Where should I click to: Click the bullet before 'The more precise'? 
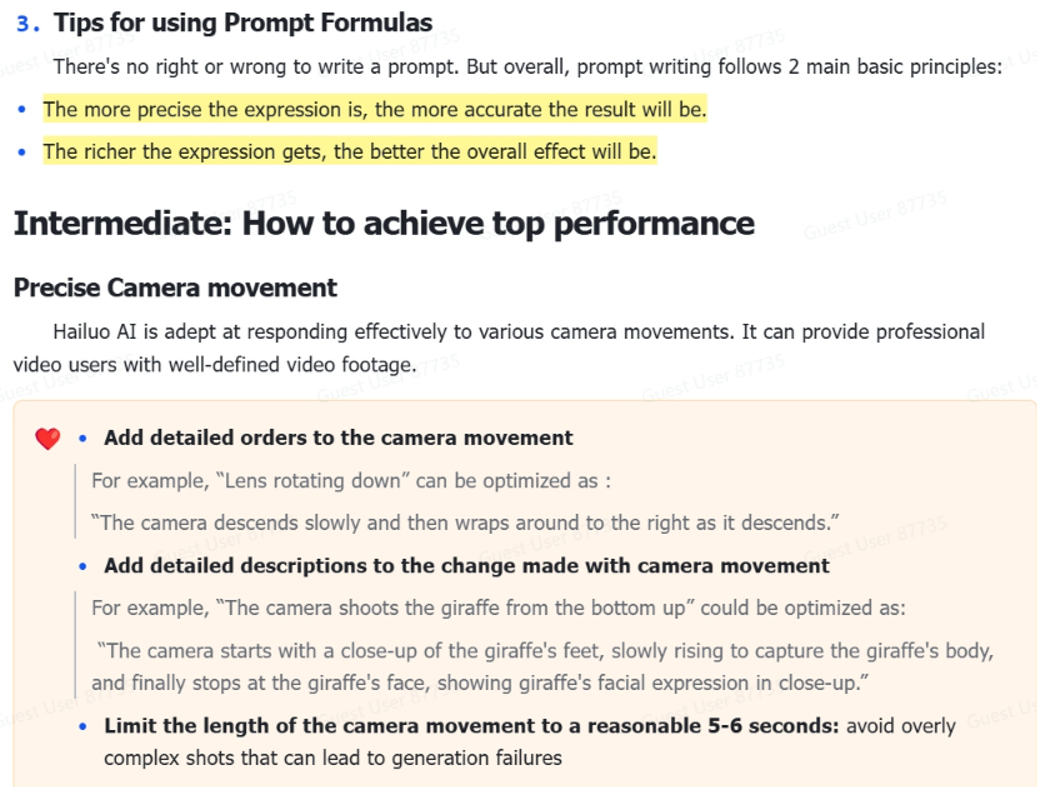tap(22, 109)
